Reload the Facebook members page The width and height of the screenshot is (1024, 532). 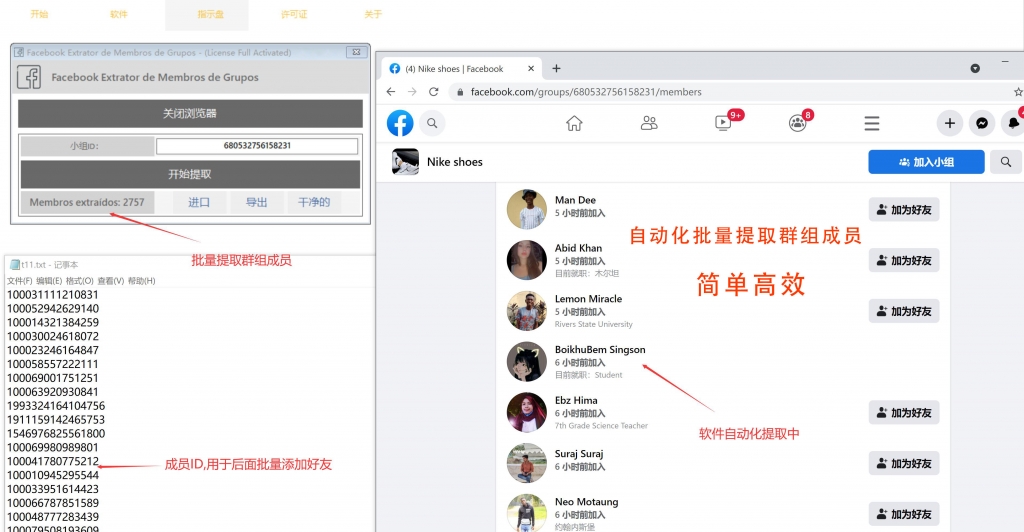(434, 92)
